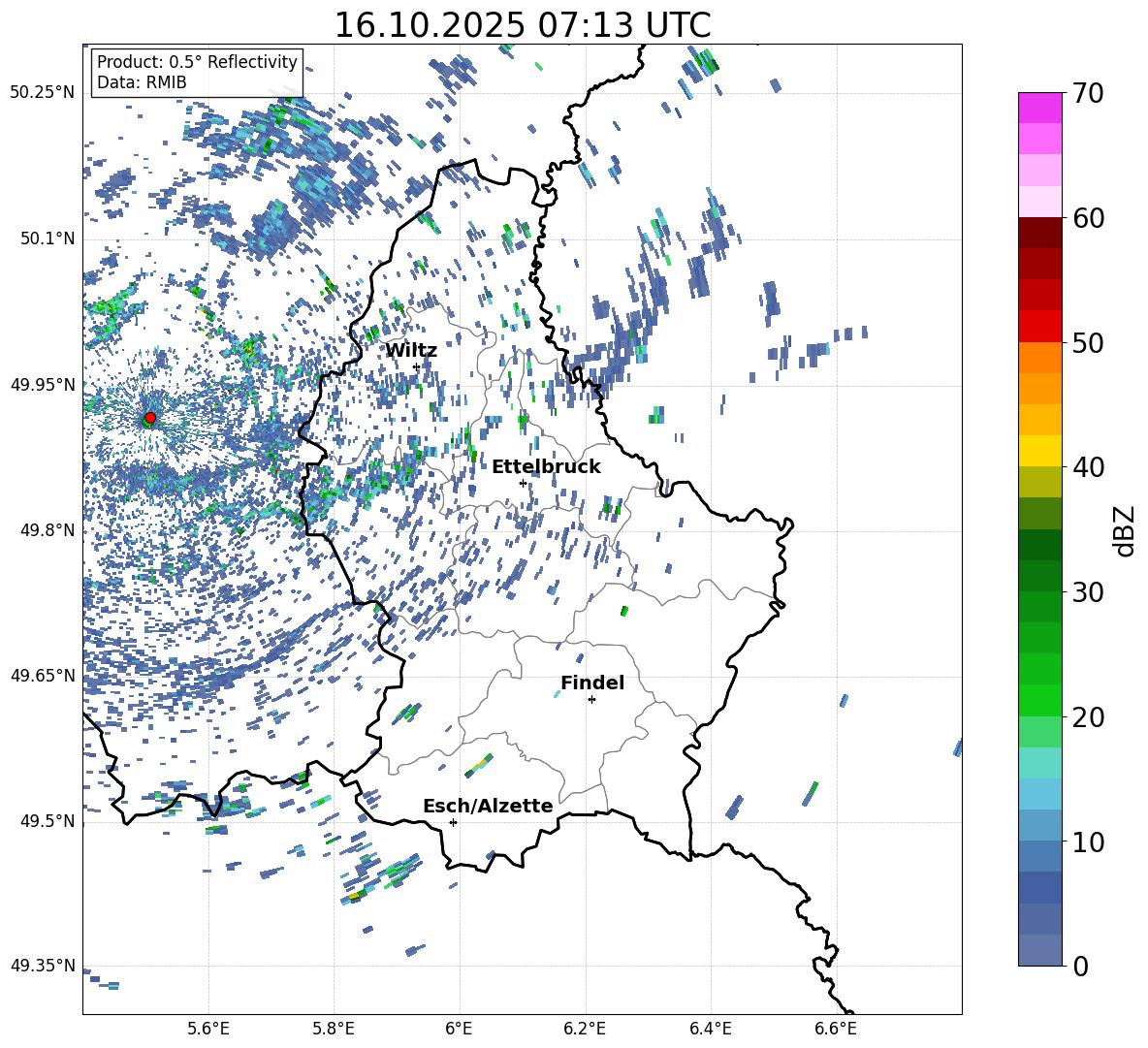Click the colorbar 40 tick label

pyautogui.click(x=1087, y=467)
